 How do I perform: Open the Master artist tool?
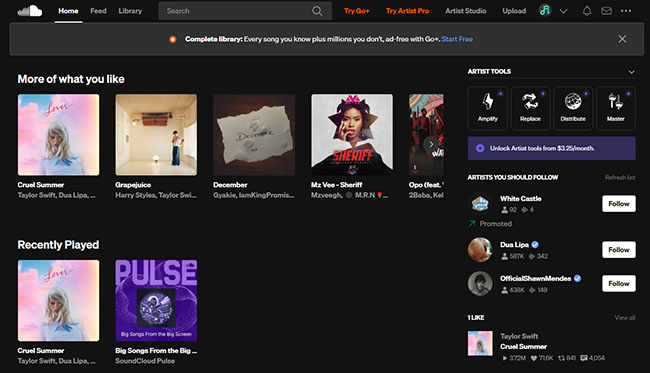click(x=616, y=108)
